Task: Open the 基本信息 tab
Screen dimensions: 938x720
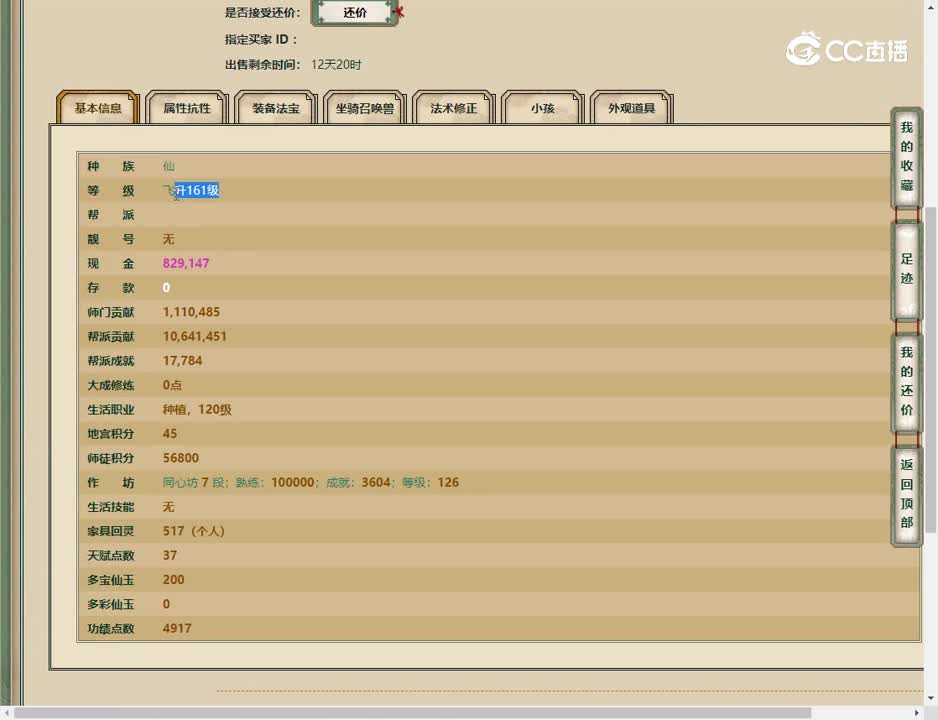Action: pyautogui.click(x=98, y=108)
